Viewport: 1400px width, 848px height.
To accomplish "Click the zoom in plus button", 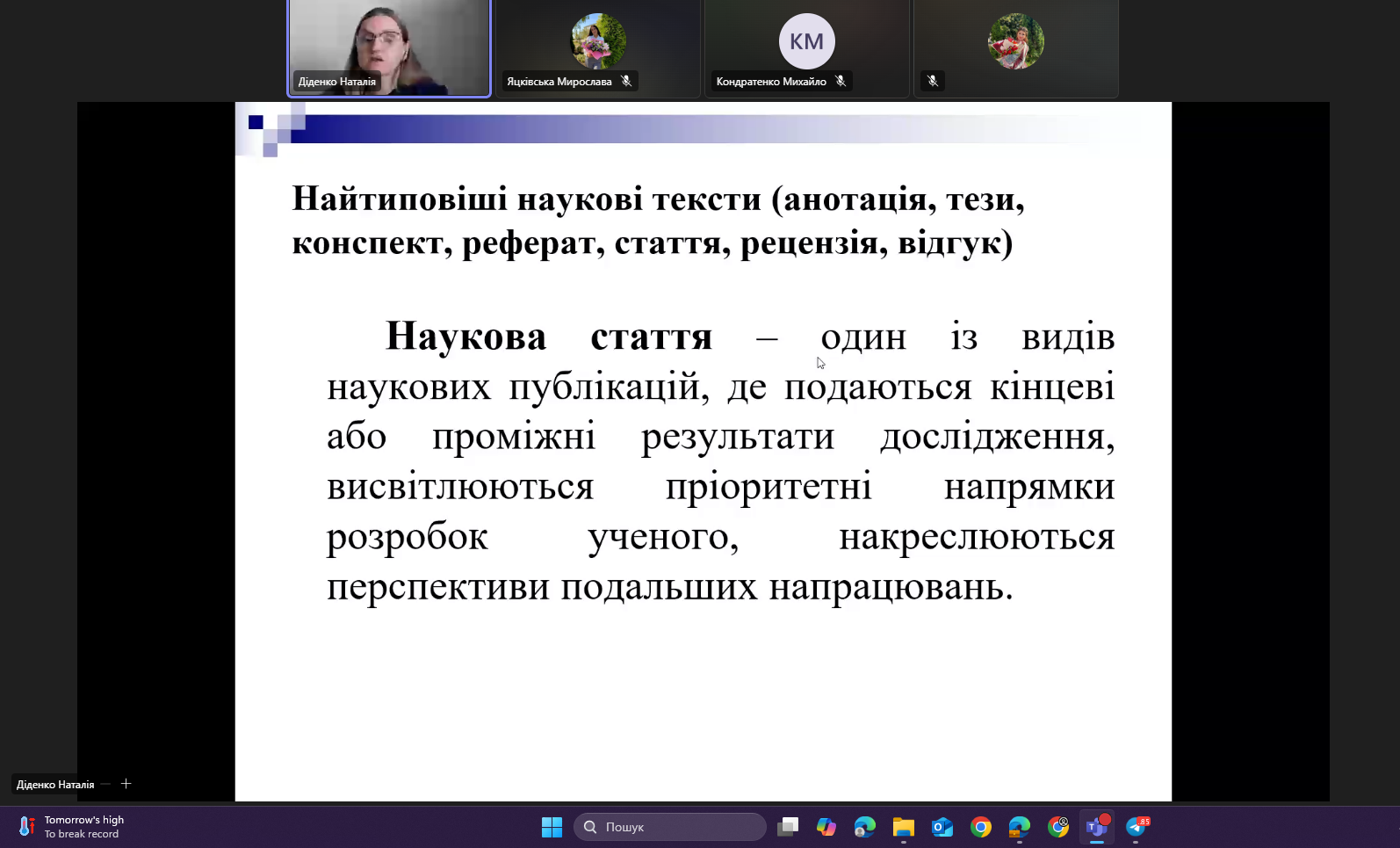I will [x=126, y=783].
